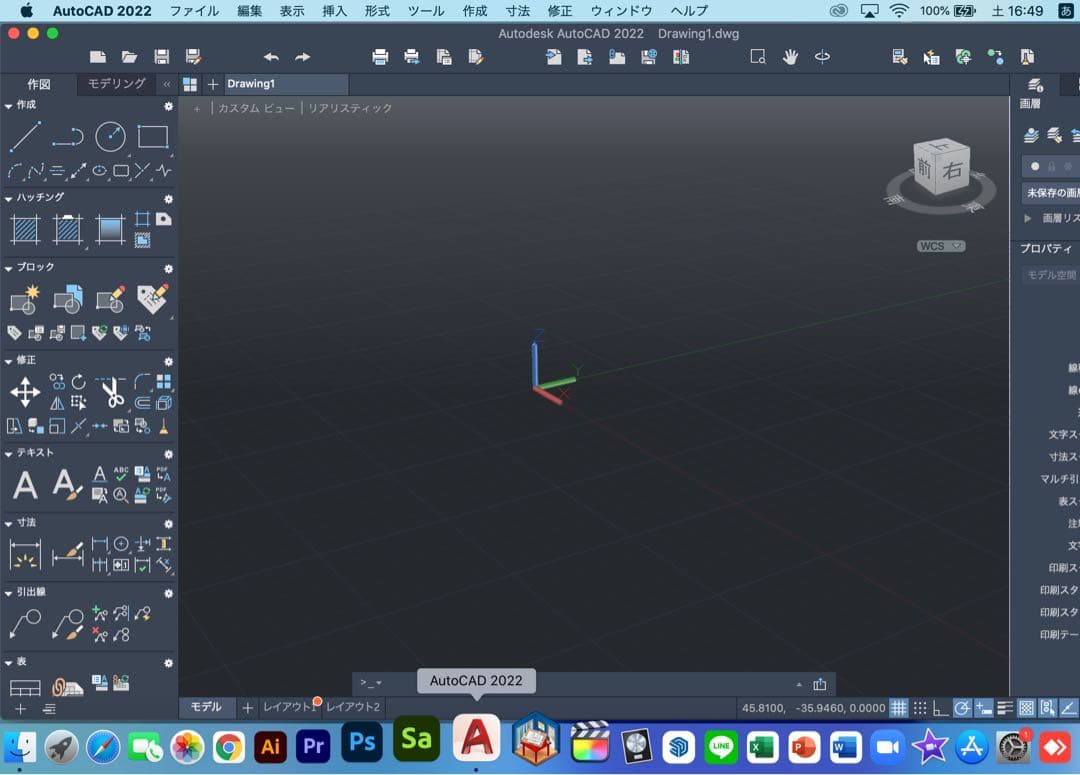Select the Circle tool in 作成 panel
The image size is (1080, 775).
pyautogui.click(x=110, y=136)
